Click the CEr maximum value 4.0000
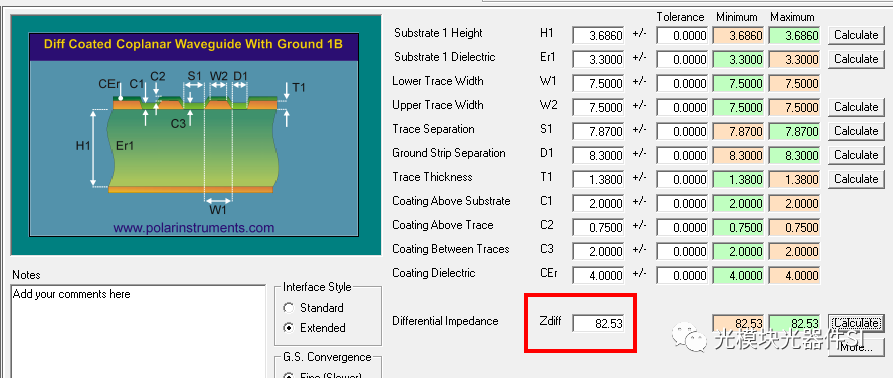Viewport: 893px width, 378px height. click(794, 275)
